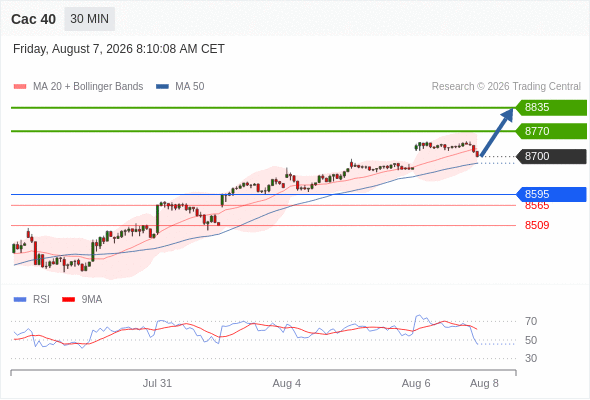Open the Research © 2026 Trading Central credit

pos(506,87)
